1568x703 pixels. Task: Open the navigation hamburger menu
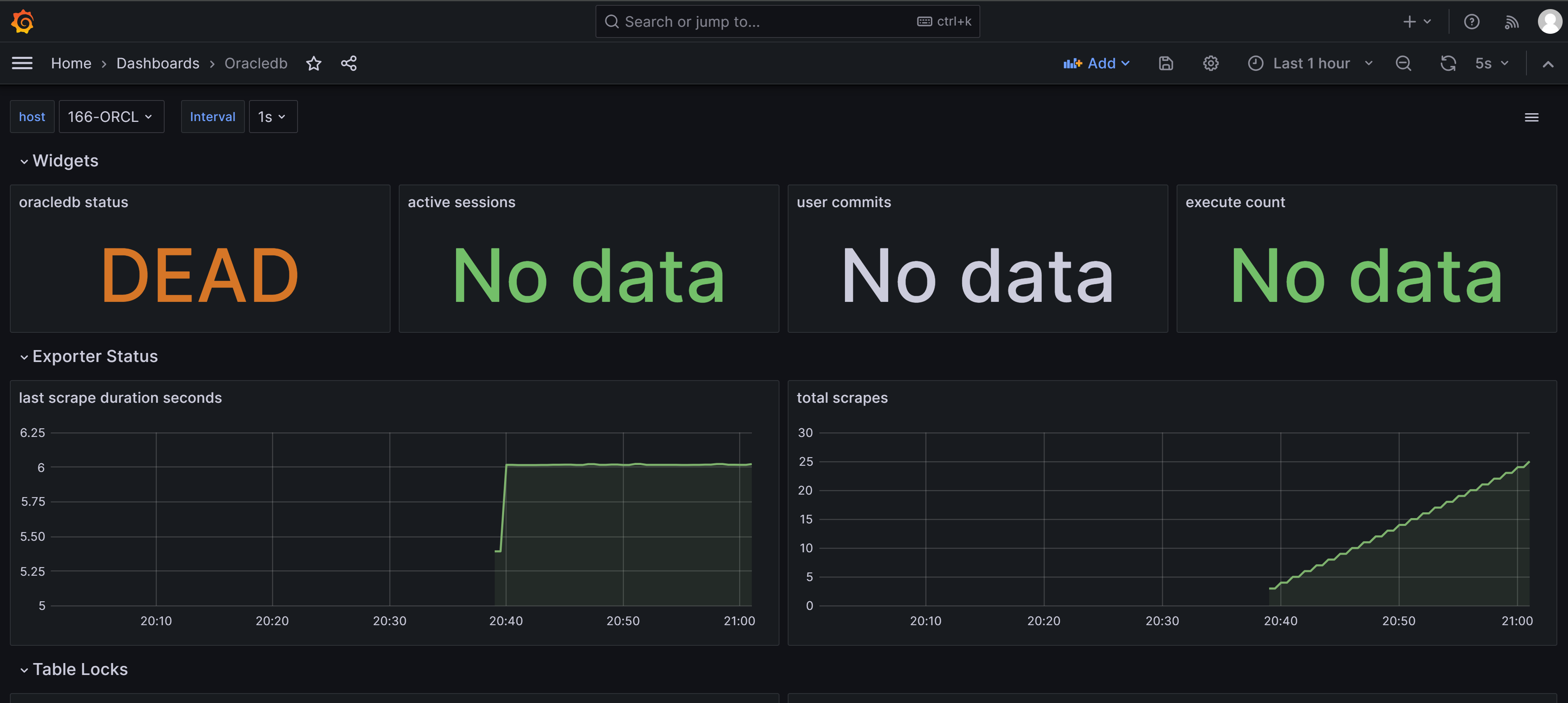(x=23, y=63)
